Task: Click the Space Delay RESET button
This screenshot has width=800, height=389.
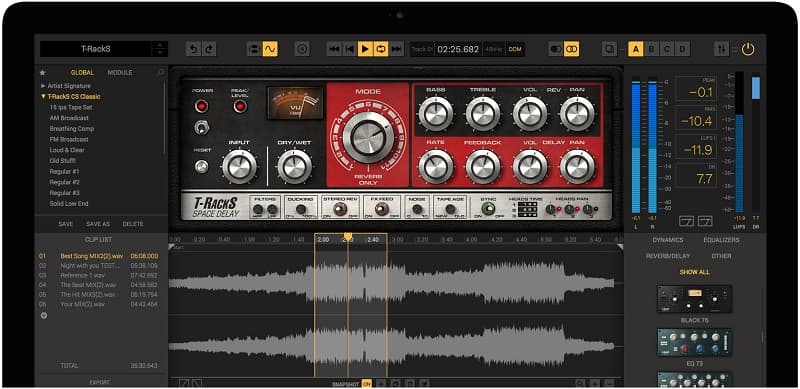Action: click(x=202, y=166)
